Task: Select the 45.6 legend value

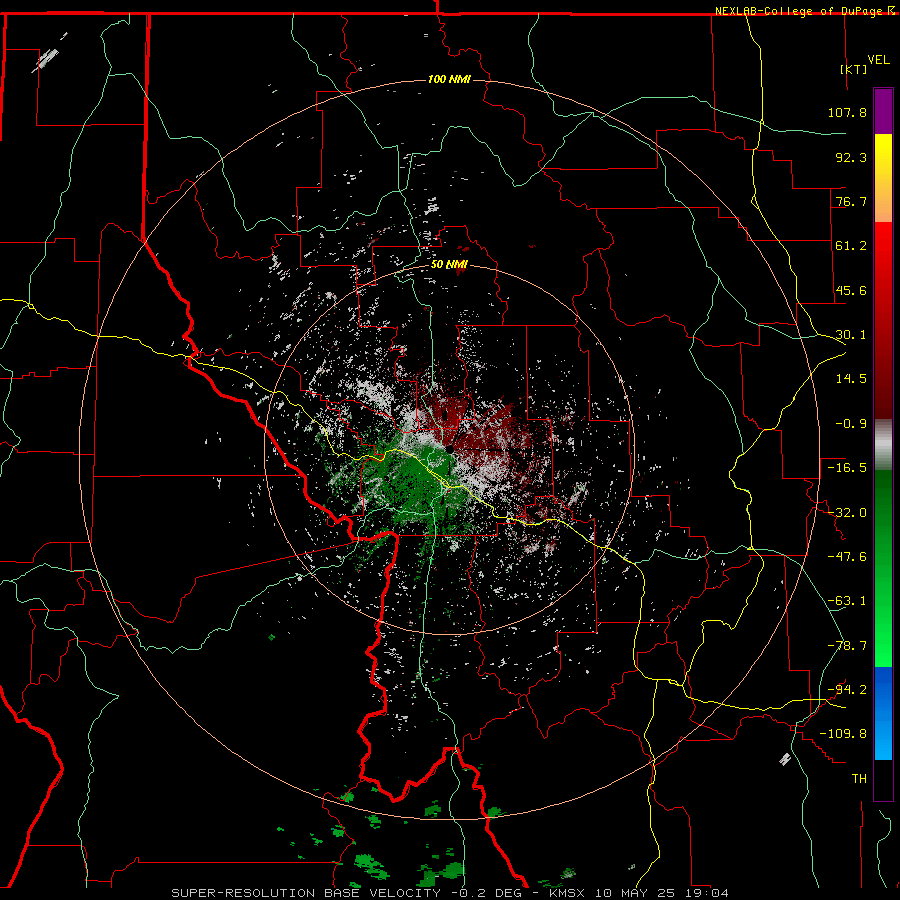Action: 851,290
